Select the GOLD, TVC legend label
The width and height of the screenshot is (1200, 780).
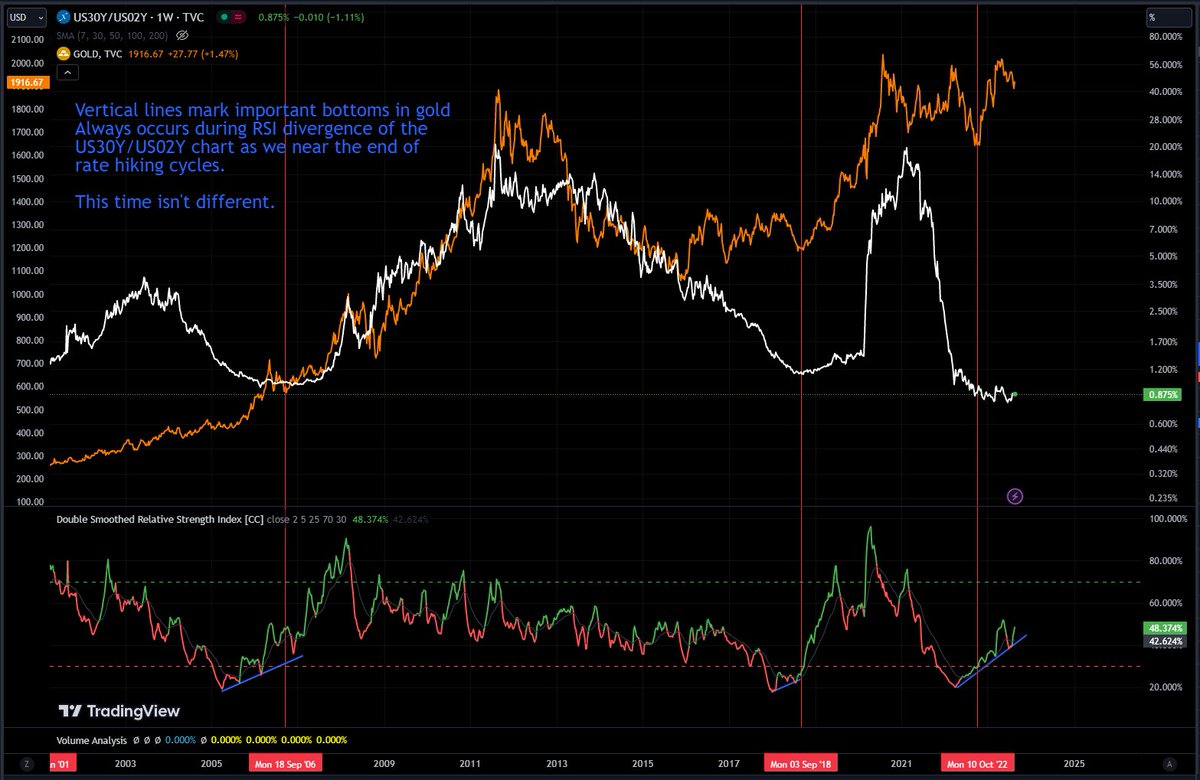pyautogui.click(x=99, y=52)
